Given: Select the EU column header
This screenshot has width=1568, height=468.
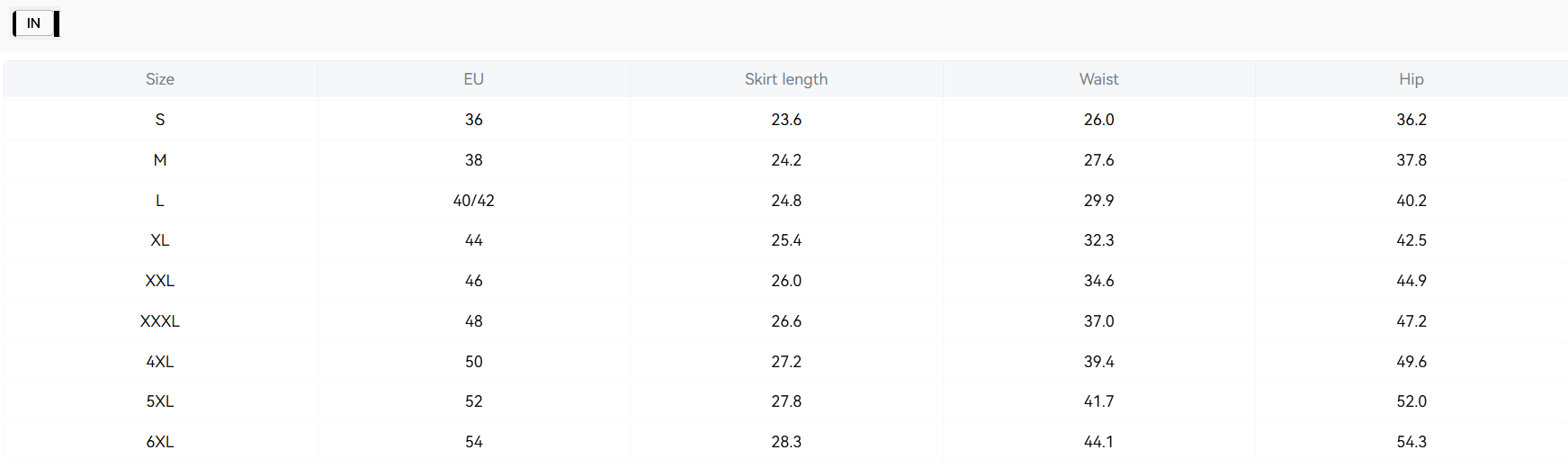Looking at the screenshot, I should click(474, 79).
